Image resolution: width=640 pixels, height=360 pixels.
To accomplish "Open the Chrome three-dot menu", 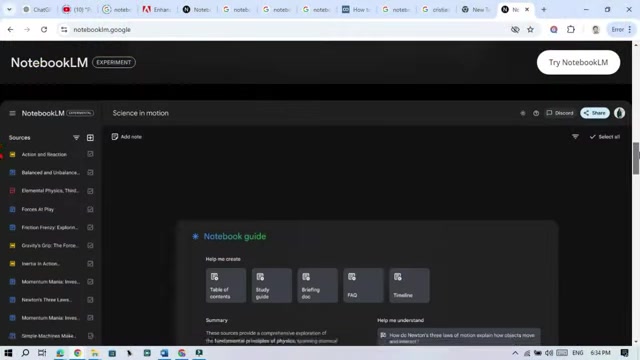I will point(630,29).
